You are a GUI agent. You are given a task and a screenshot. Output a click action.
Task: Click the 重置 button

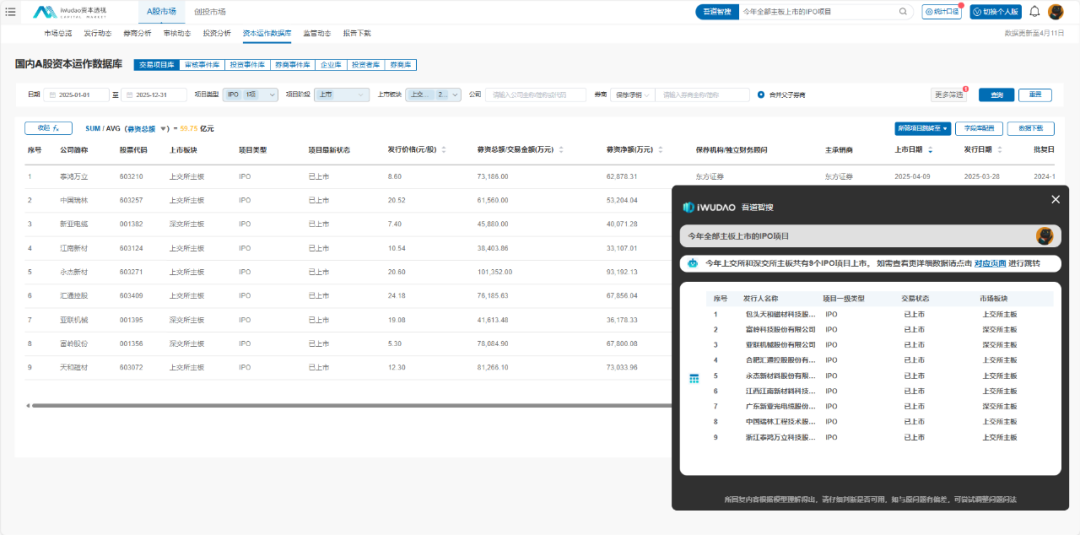[x=1035, y=95]
